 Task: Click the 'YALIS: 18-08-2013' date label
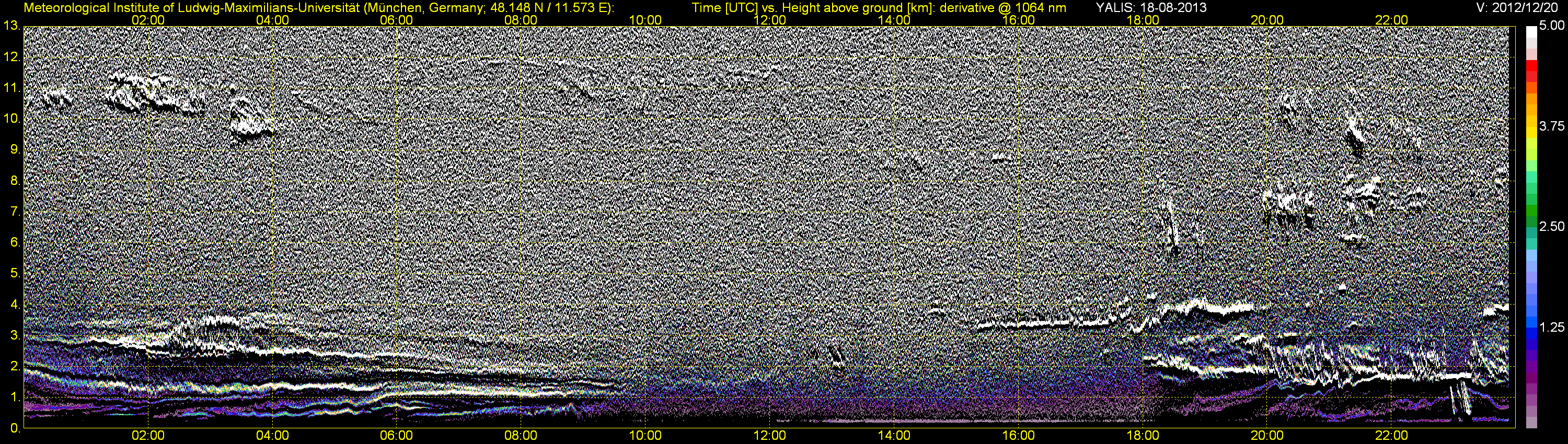click(x=1151, y=7)
